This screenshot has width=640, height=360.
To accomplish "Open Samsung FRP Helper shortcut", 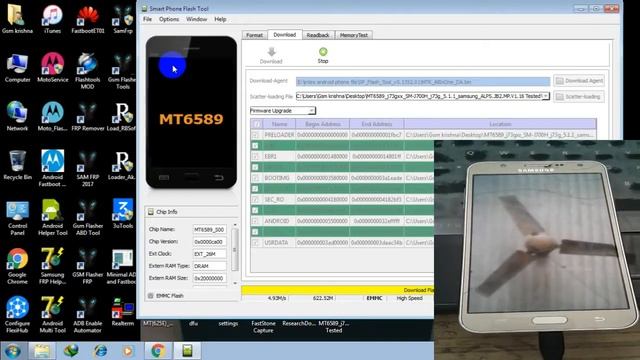I will click(x=52, y=266).
